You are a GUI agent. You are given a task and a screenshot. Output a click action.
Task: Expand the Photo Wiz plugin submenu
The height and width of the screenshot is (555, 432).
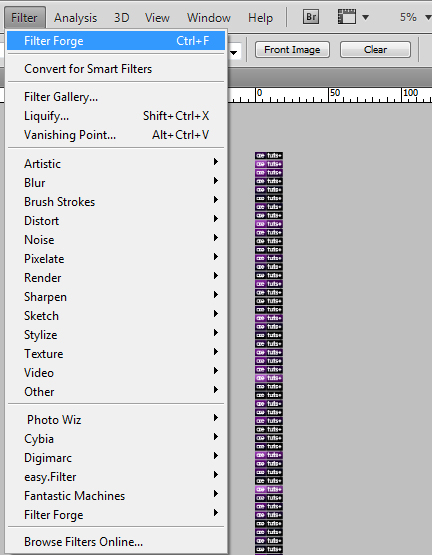[x=116, y=419]
